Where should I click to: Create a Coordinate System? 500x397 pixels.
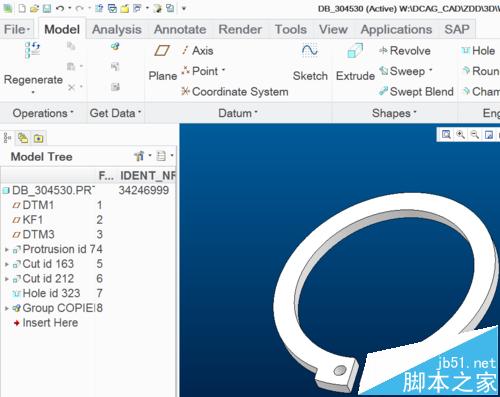pos(235,91)
